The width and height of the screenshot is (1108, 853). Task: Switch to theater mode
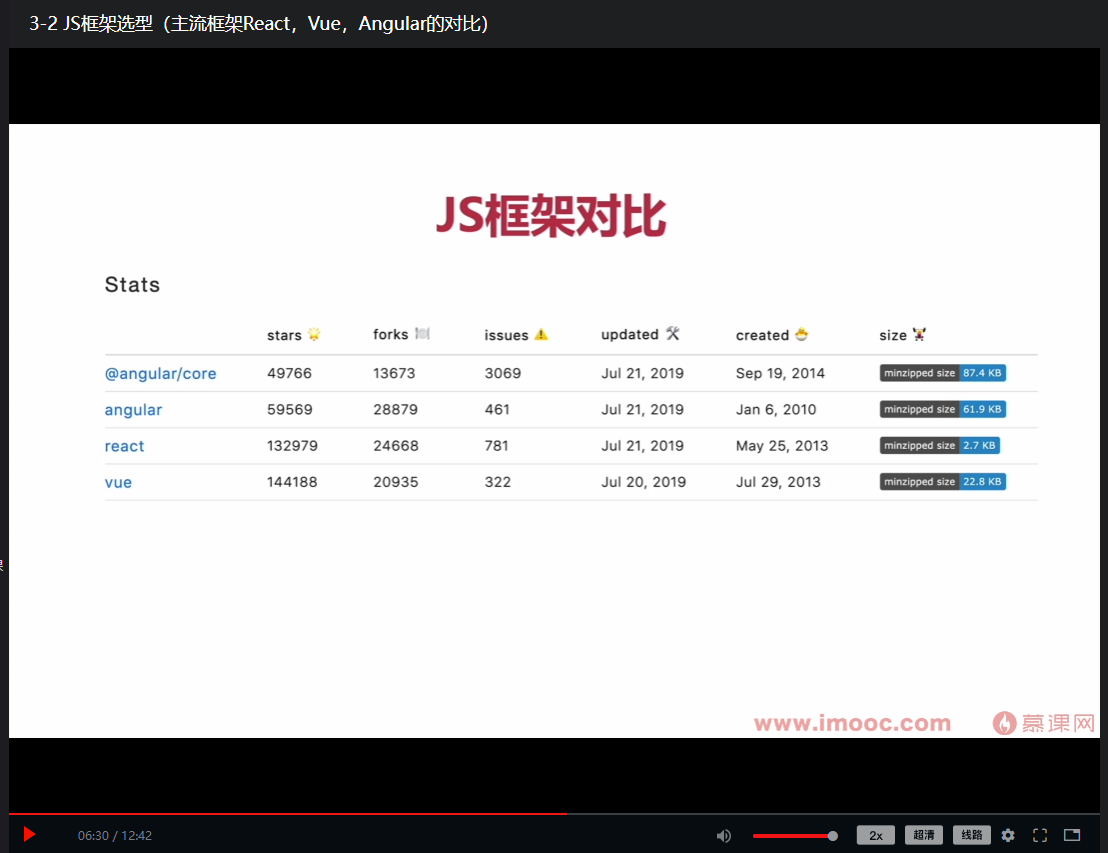1072,835
